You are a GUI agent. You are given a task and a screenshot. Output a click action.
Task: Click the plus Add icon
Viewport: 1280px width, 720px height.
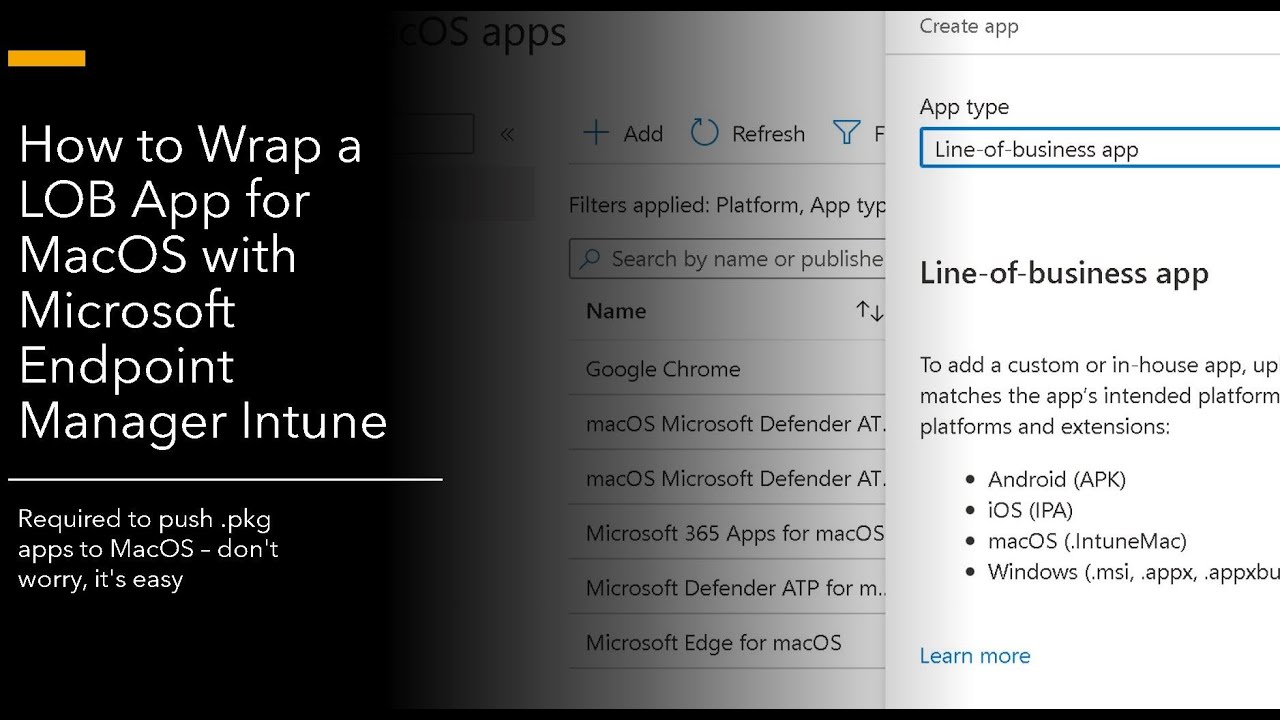click(596, 133)
